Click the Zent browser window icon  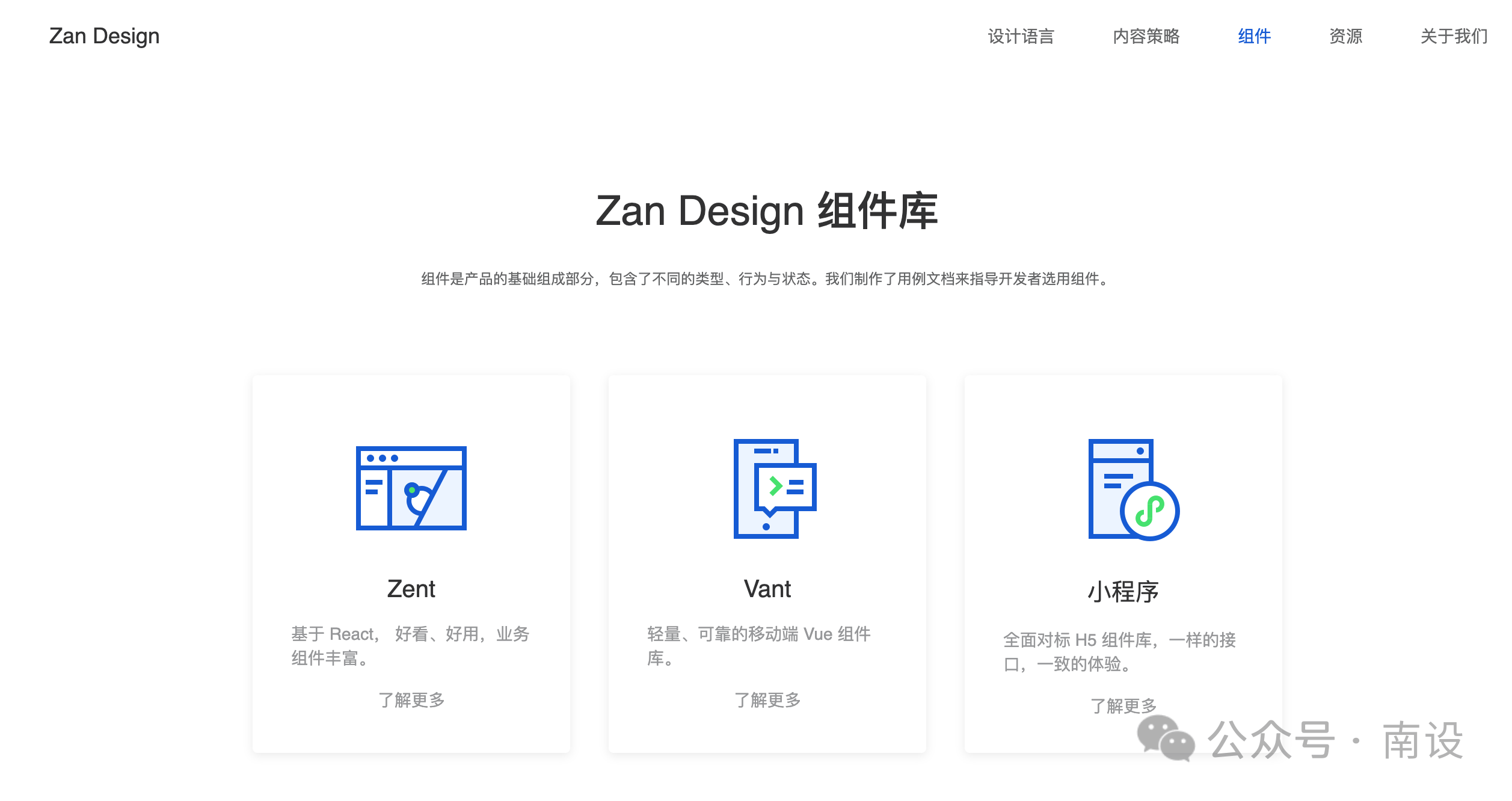click(411, 488)
